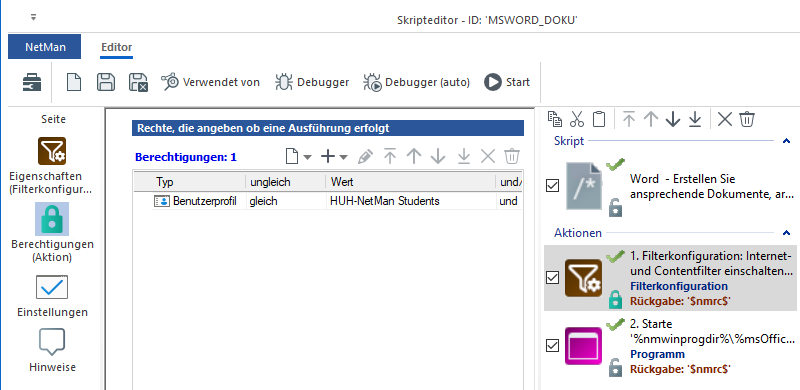
Task: Open the NetMan tab
Action: click(x=44, y=47)
